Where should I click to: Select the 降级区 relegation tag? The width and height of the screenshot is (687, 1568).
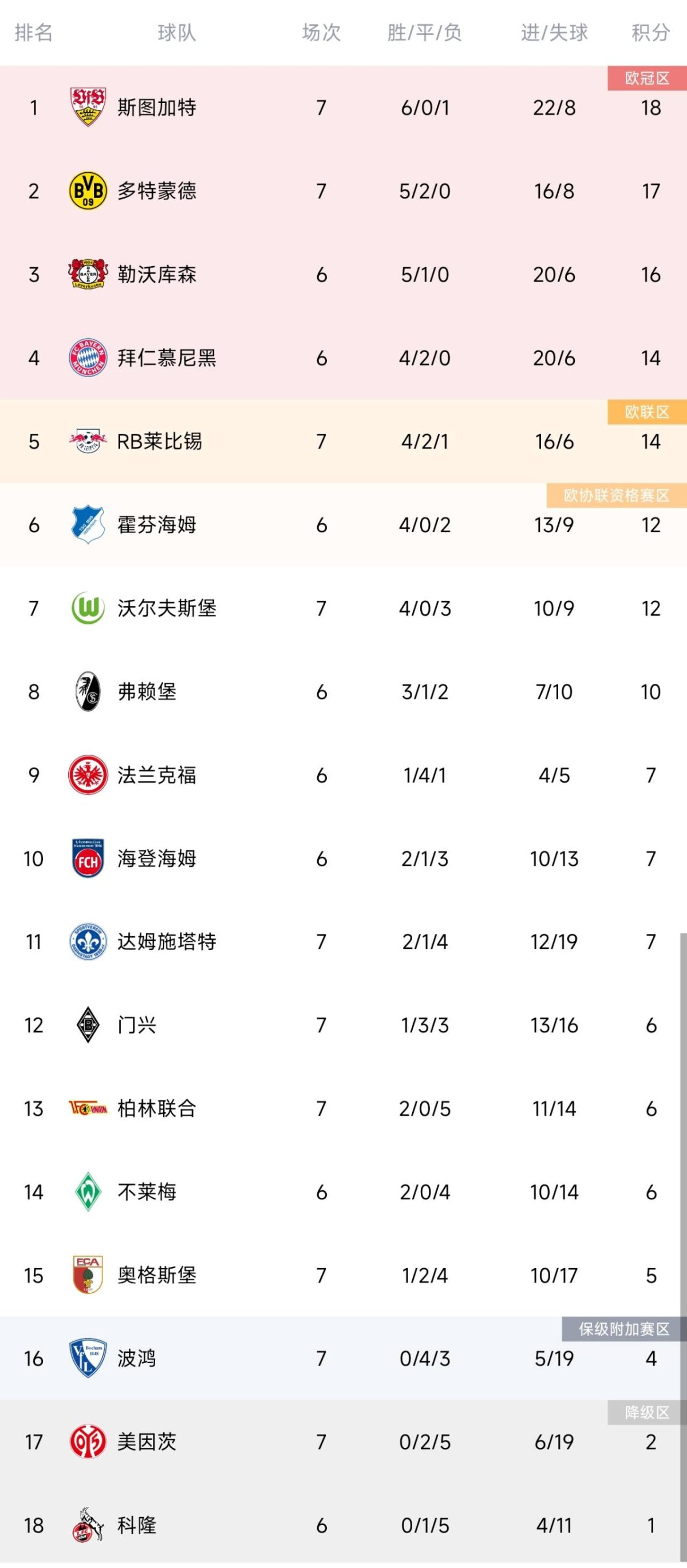pos(647,1412)
